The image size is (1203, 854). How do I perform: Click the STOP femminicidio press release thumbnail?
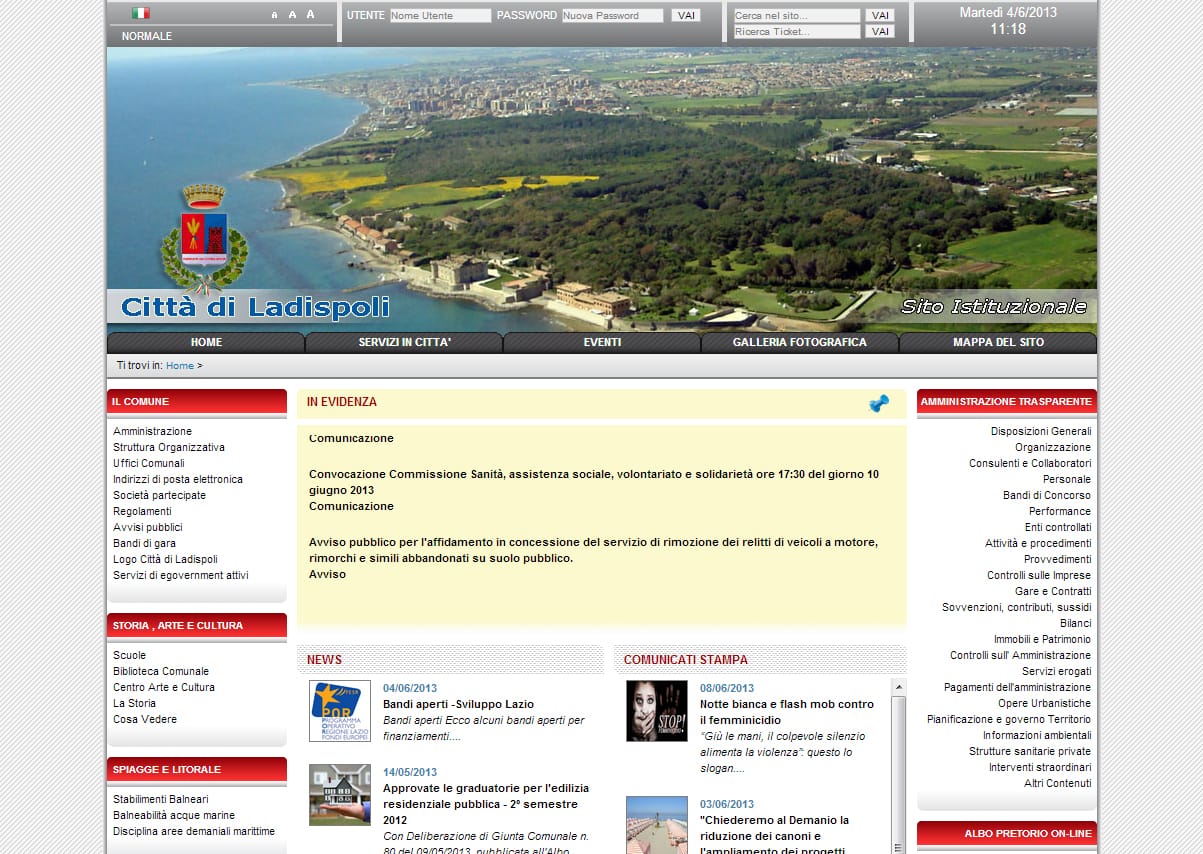pos(656,710)
